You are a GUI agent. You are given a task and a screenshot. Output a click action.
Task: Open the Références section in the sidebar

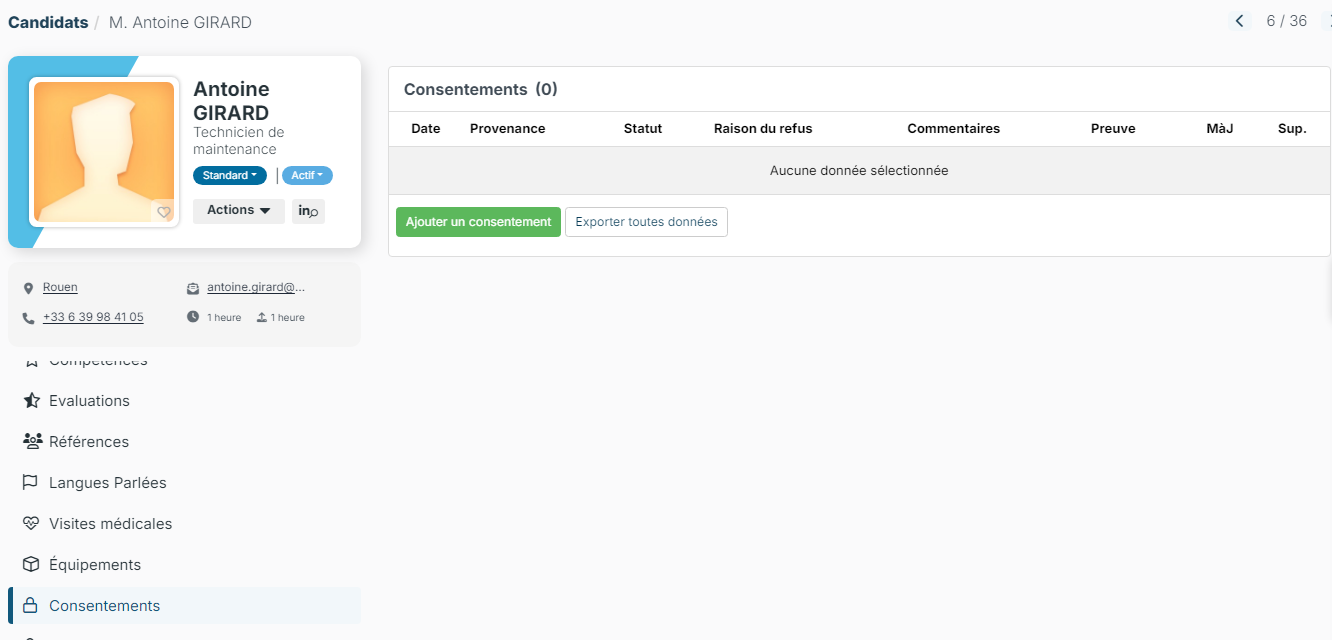(184, 442)
